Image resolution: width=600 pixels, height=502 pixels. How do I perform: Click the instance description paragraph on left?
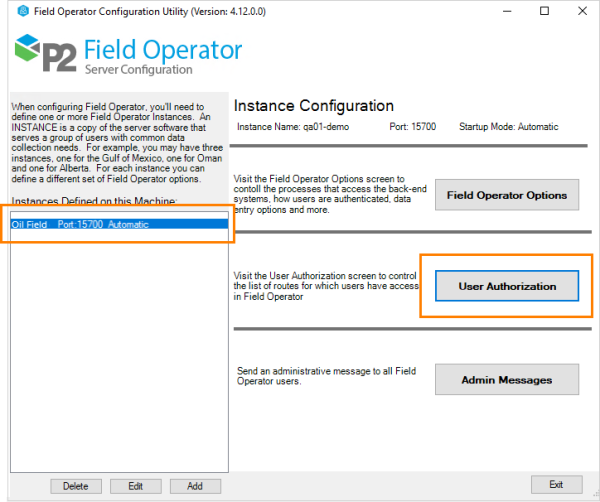coord(115,143)
